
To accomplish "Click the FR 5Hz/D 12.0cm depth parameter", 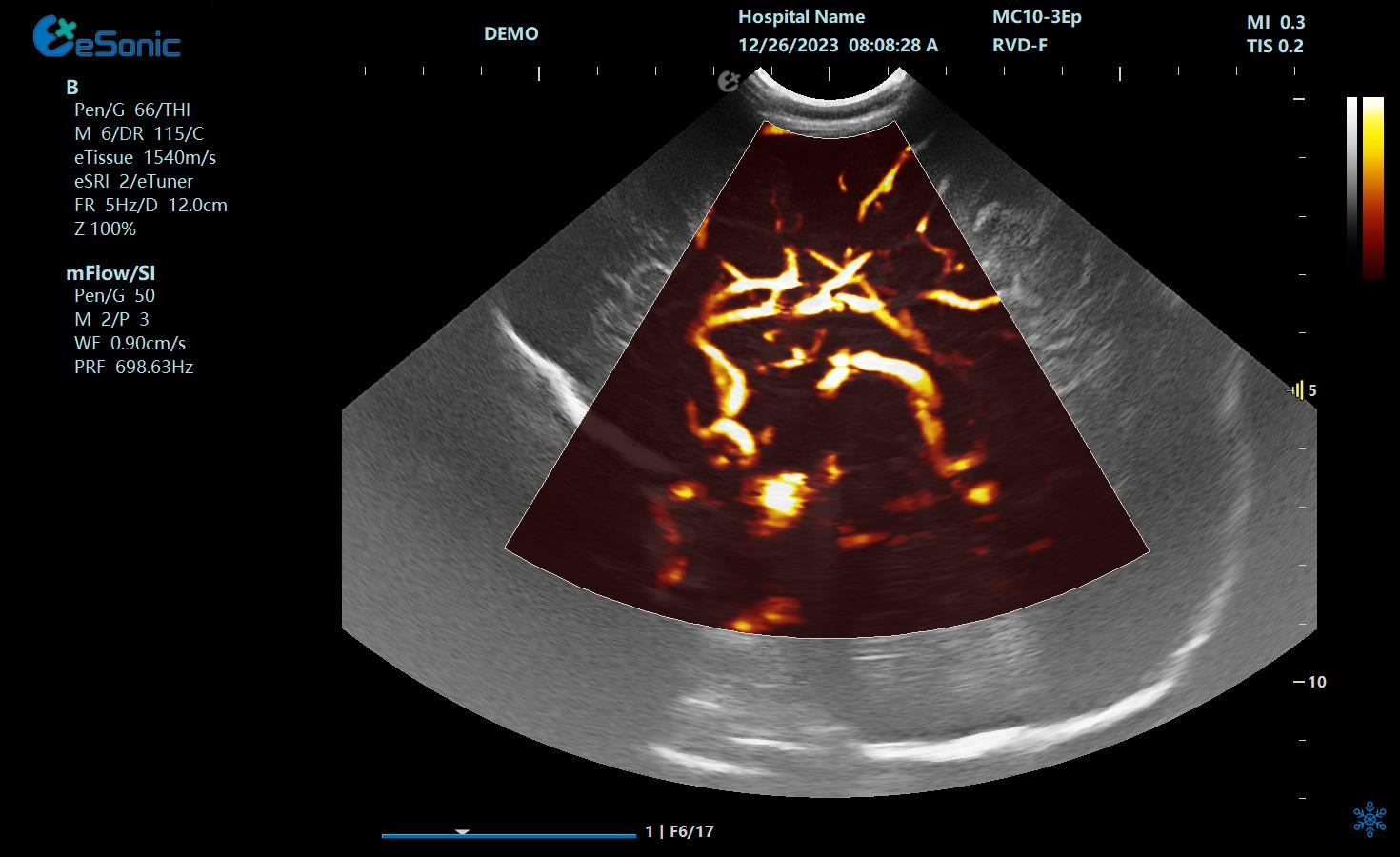I will coord(150,205).
